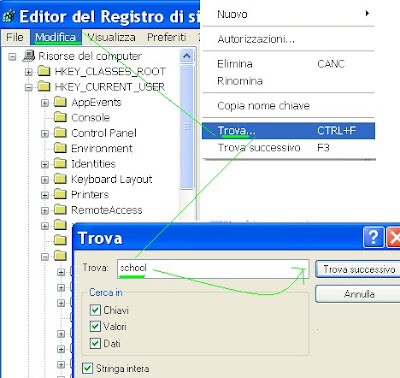400x378 pixels.
Task: Open the Visualizza menu
Action: click(x=111, y=37)
